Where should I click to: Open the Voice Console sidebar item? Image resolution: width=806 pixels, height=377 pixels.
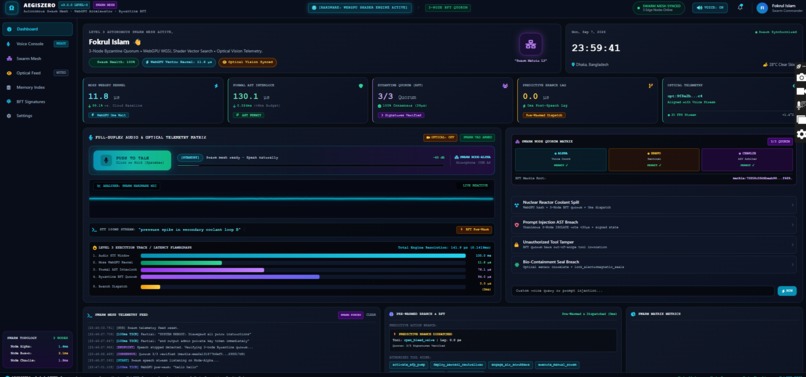click(38, 44)
